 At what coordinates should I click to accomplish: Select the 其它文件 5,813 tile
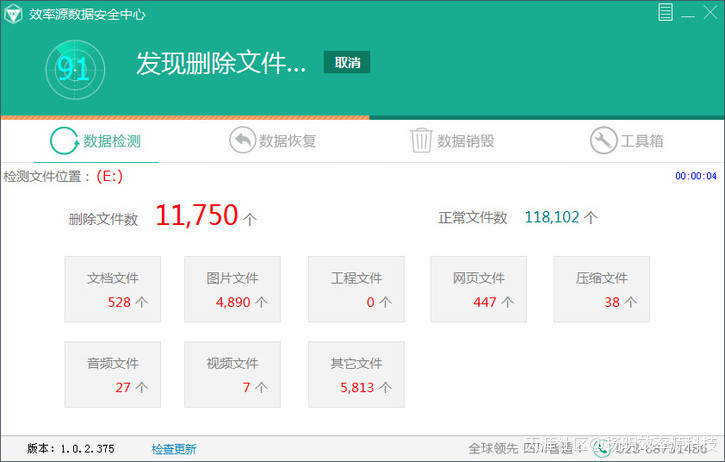(x=356, y=375)
